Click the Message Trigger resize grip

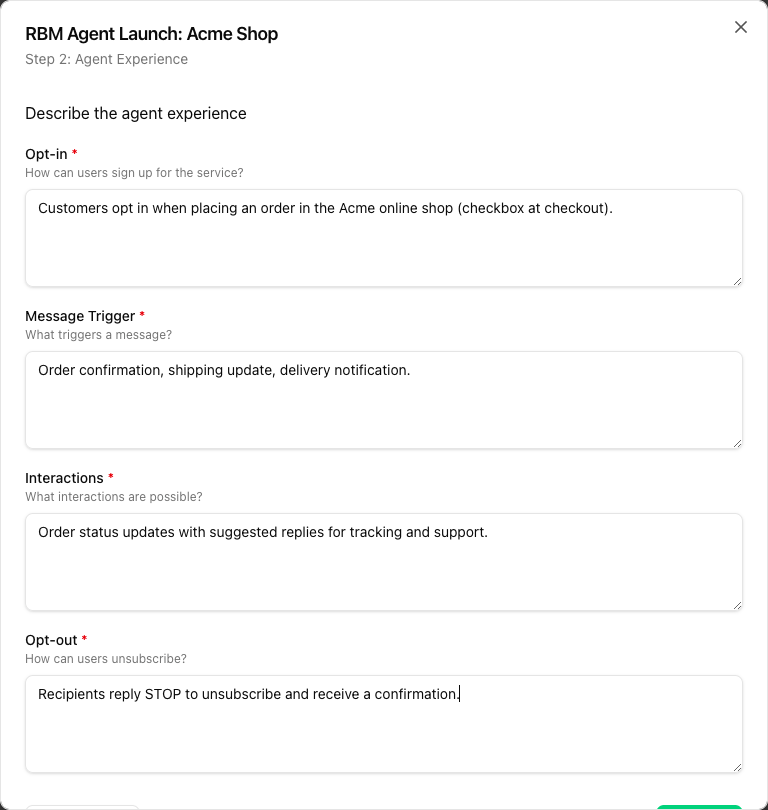tap(738, 444)
